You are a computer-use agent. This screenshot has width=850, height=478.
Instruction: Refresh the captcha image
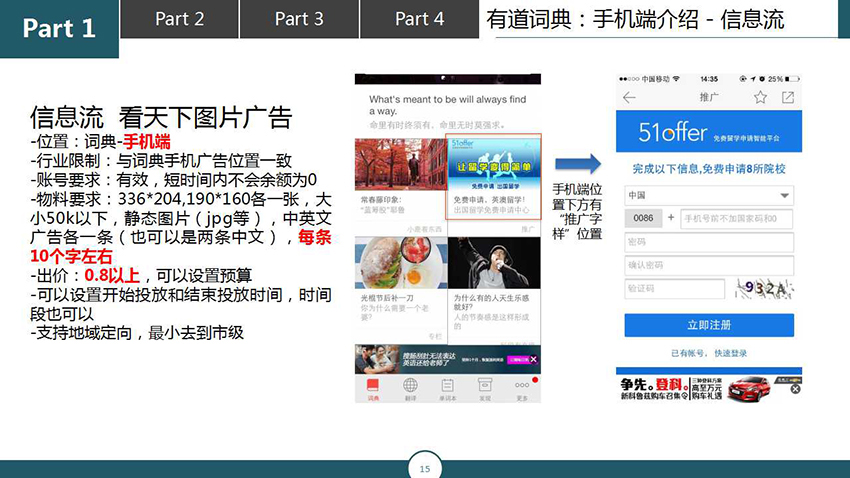pyautogui.click(x=764, y=288)
